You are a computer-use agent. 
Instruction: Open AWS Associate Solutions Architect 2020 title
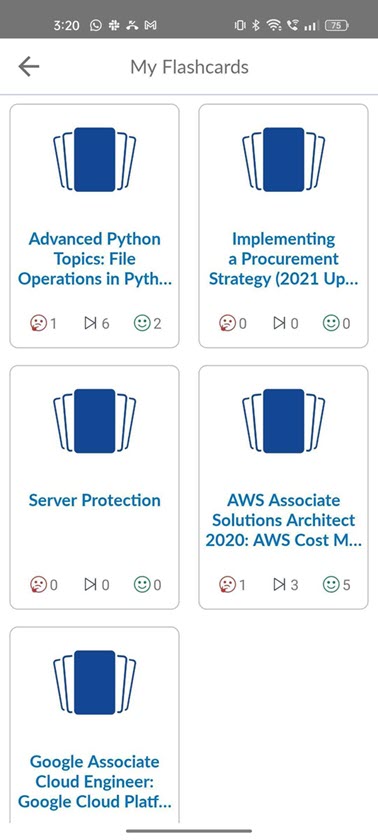284,520
